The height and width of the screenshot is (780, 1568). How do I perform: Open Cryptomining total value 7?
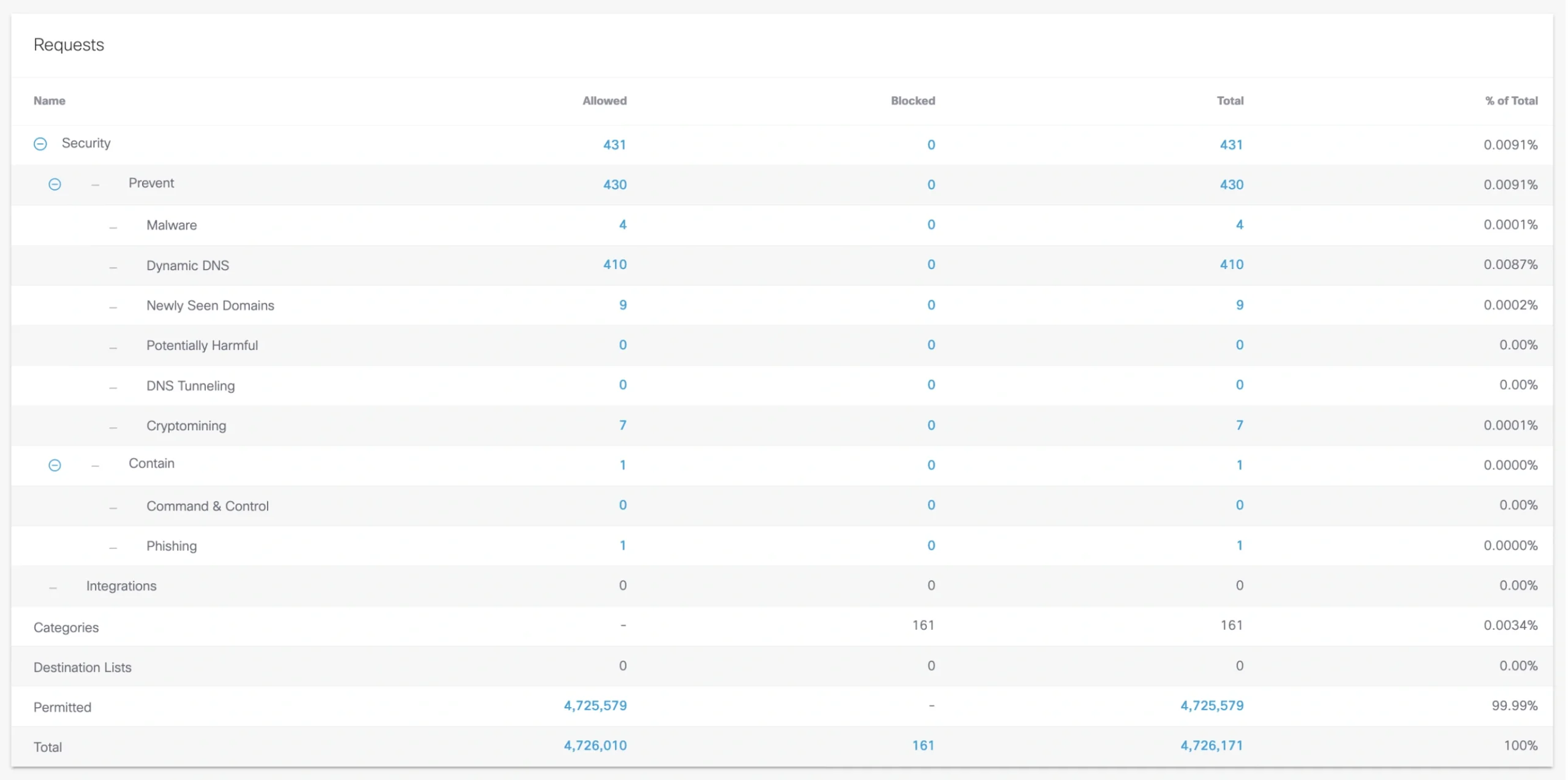pyautogui.click(x=1239, y=425)
